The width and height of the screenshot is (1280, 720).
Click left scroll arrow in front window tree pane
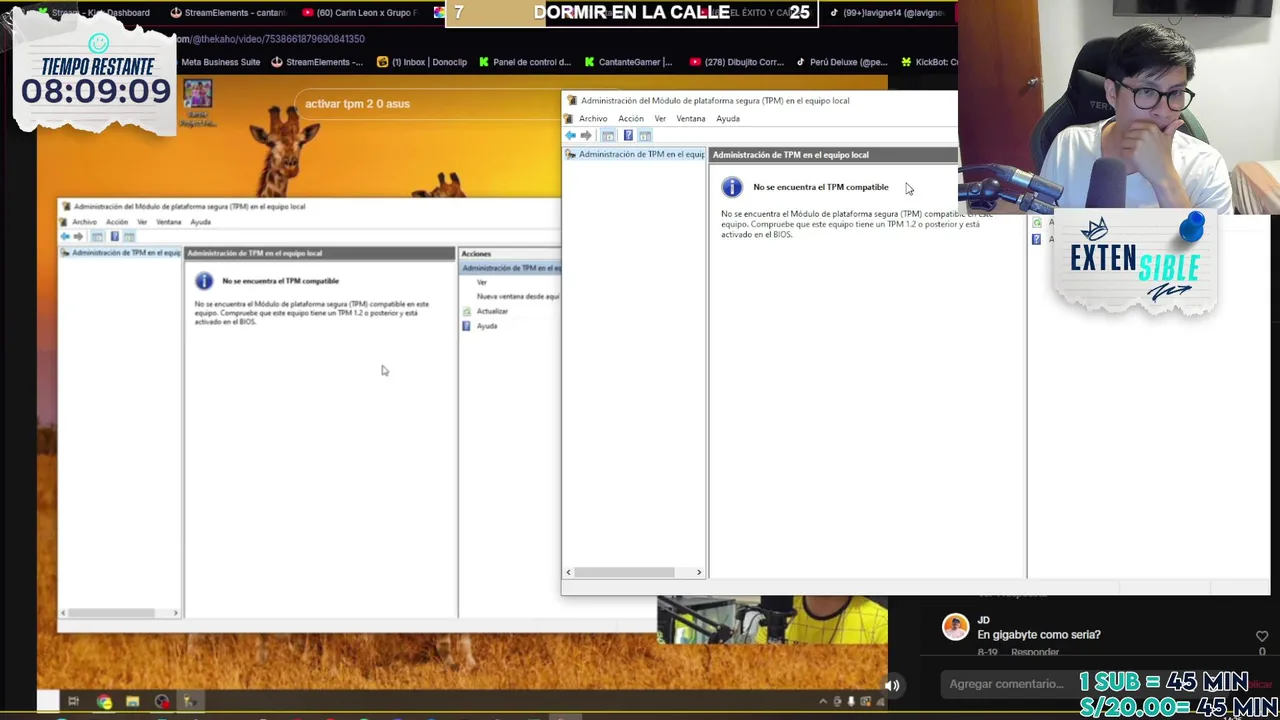point(568,572)
